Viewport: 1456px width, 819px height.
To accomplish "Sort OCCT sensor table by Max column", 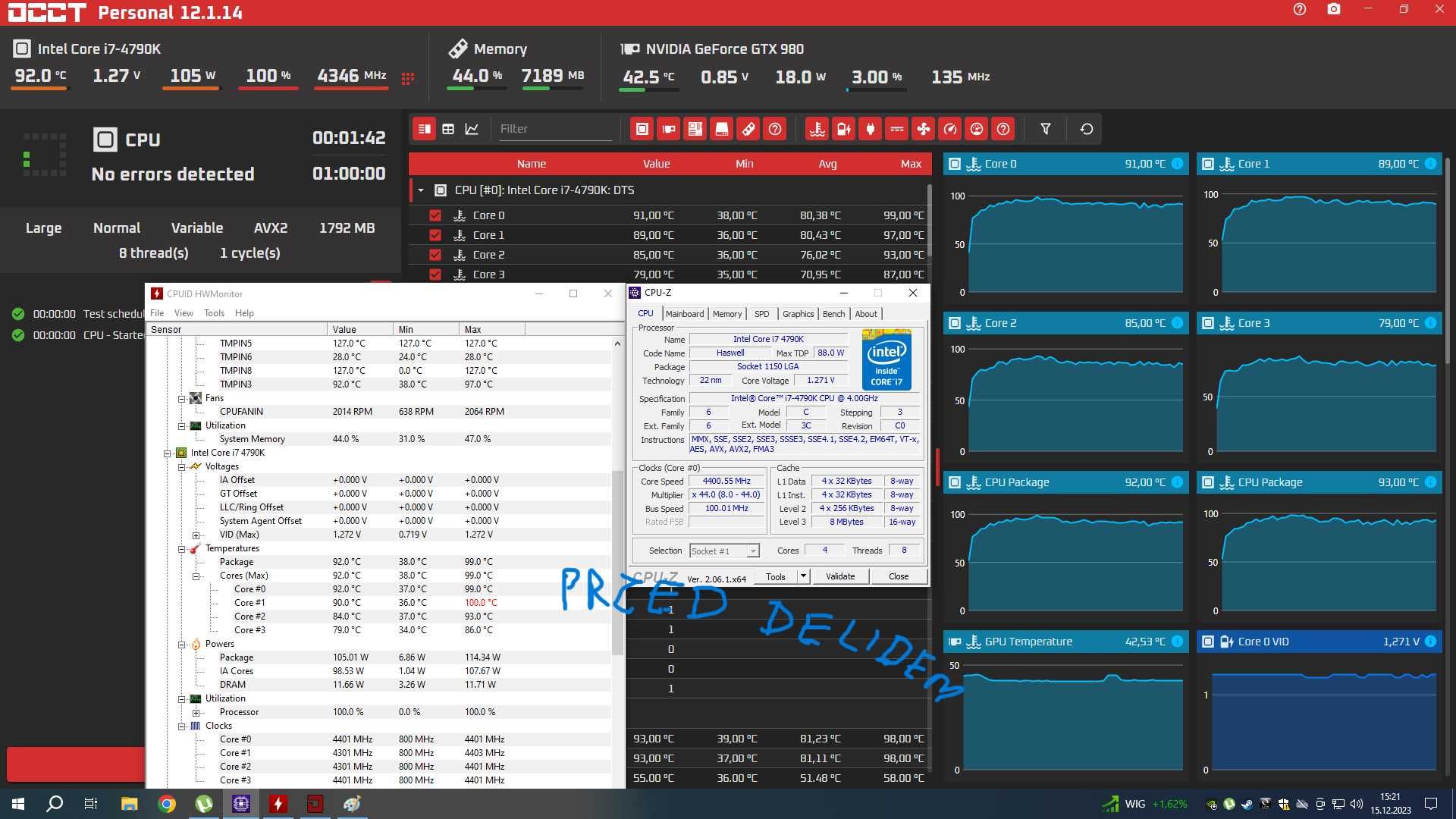I will (x=911, y=164).
